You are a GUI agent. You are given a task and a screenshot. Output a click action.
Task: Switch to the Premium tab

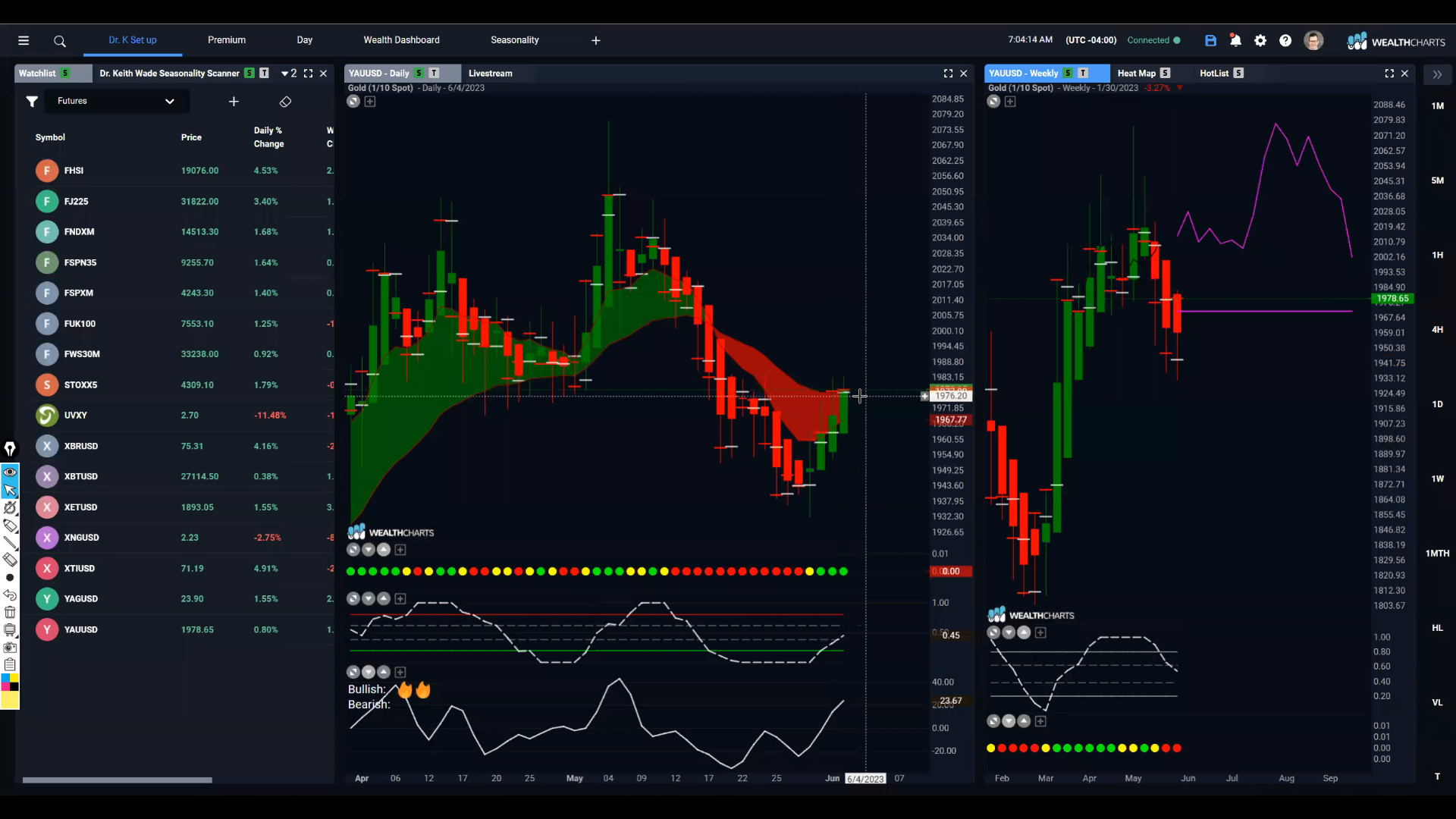(x=227, y=40)
